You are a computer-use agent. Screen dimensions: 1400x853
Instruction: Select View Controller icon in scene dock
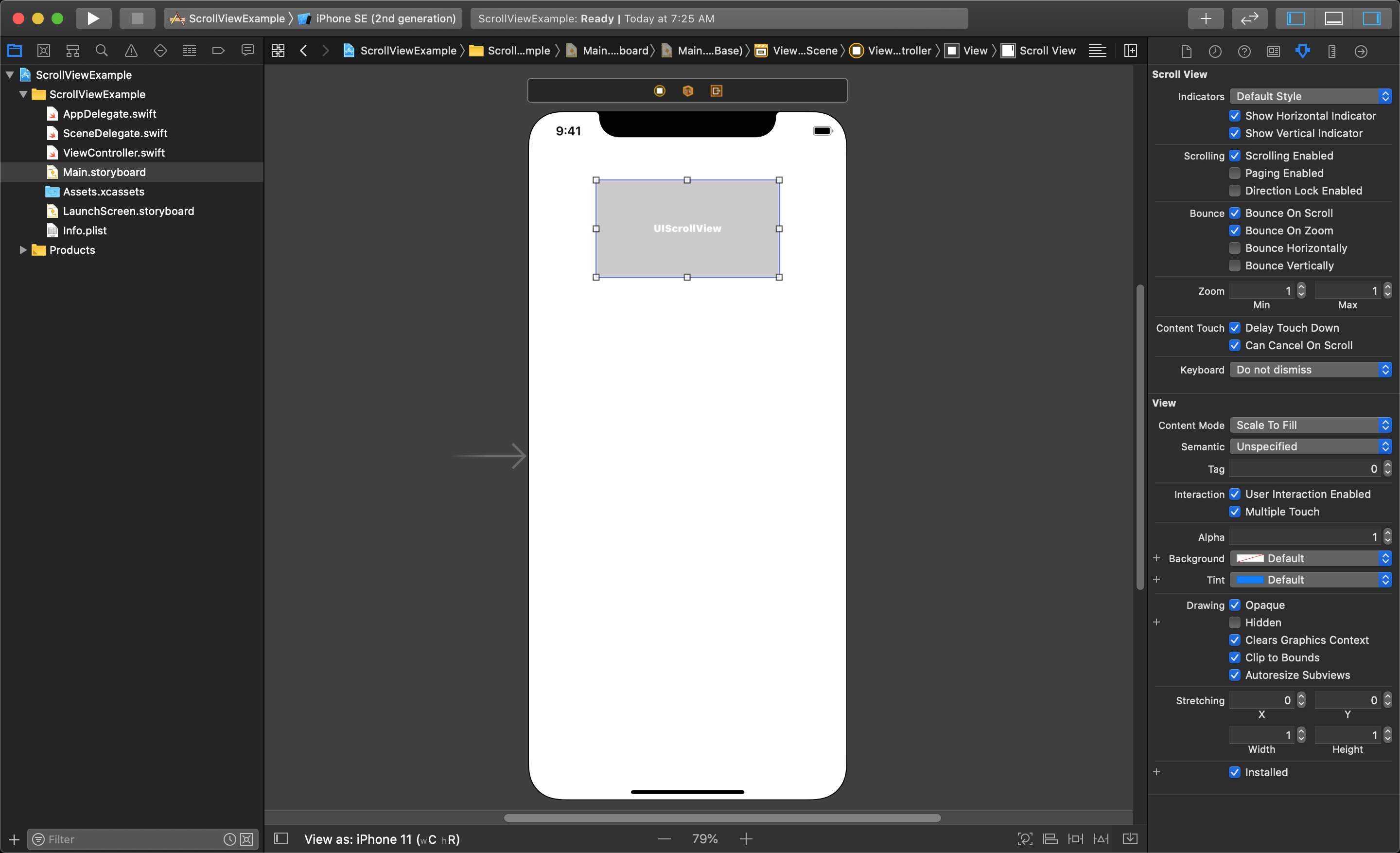pos(659,91)
